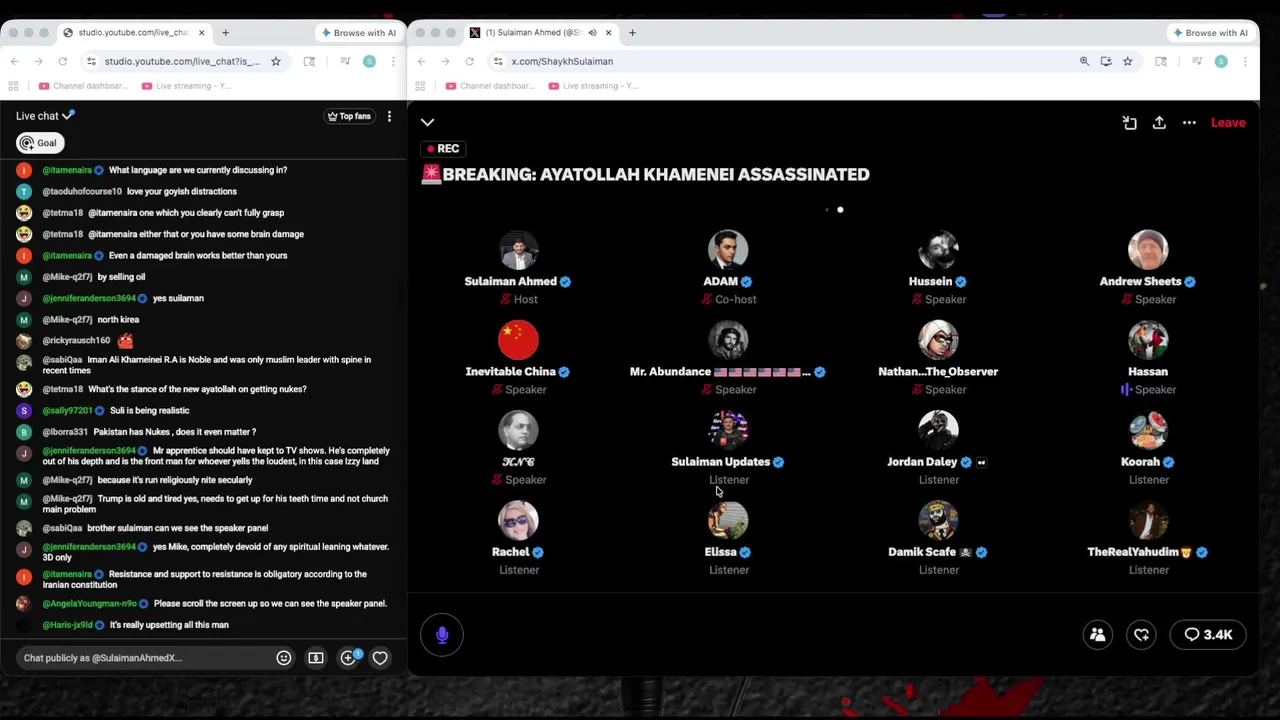
Task: Open Inevitable China flag avatar
Action: [x=518, y=340]
